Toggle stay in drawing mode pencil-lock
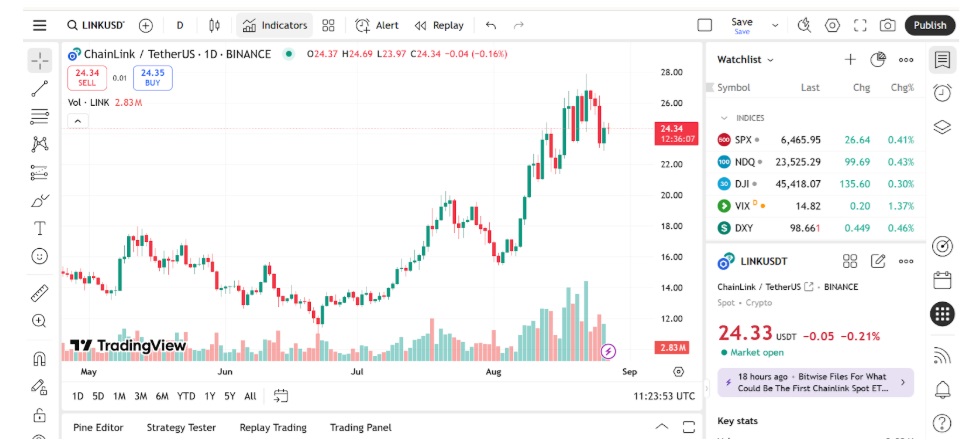The image size is (967, 440). tap(39, 386)
